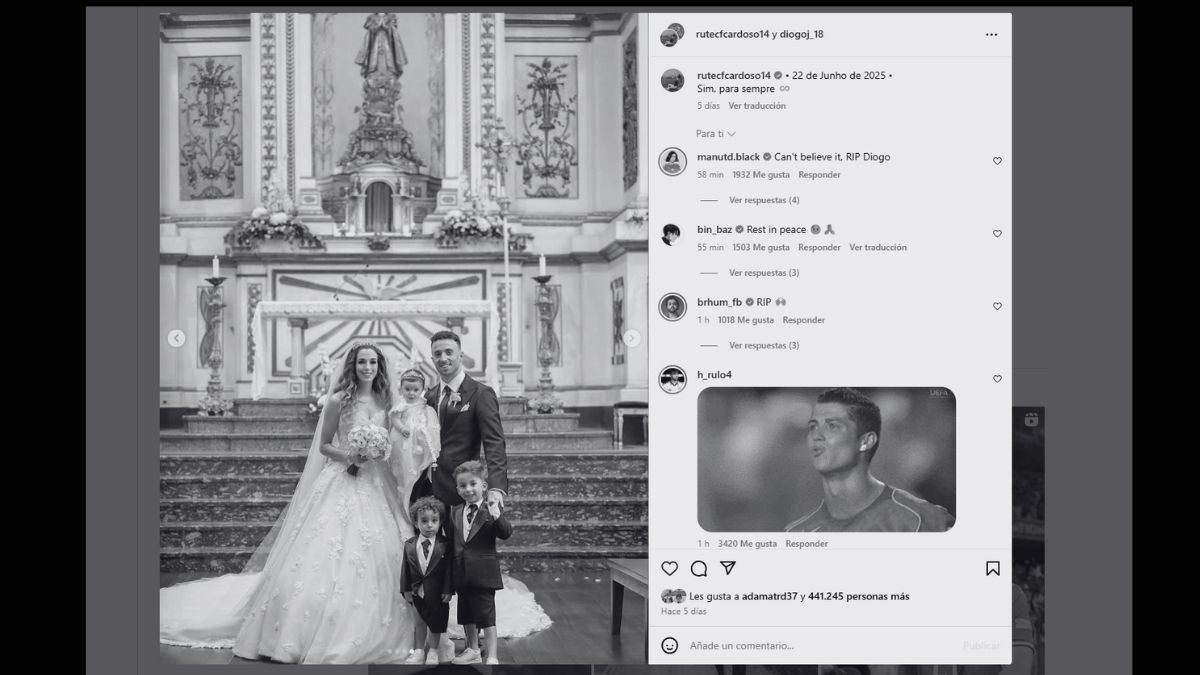Advance to next photo with right carousel arrow
The height and width of the screenshot is (675, 1200).
(633, 338)
